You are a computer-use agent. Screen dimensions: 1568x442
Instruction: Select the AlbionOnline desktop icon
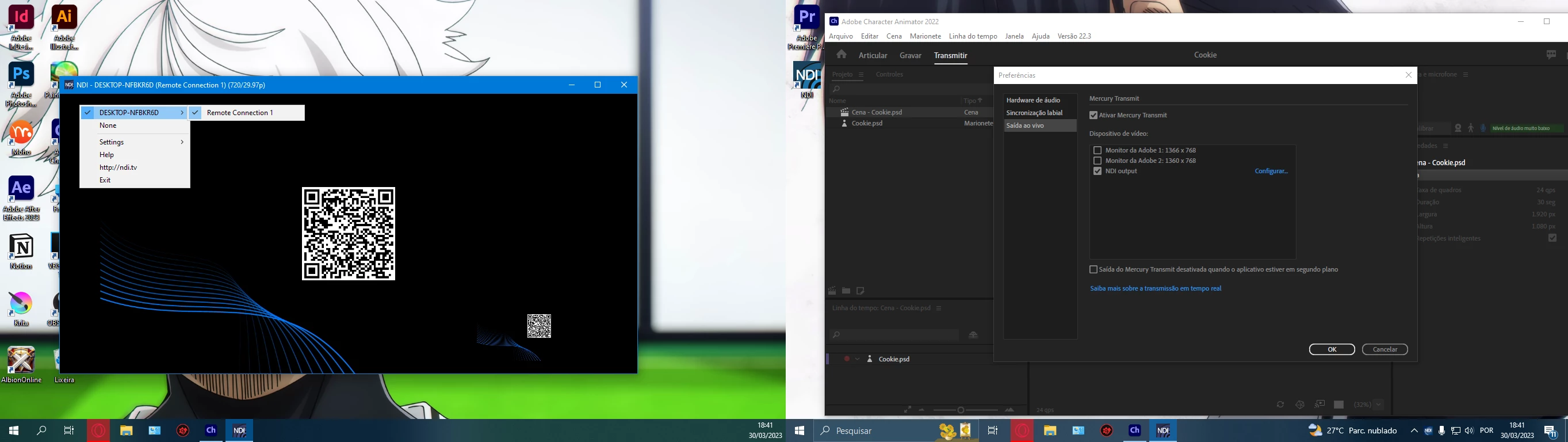click(x=21, y=365)
